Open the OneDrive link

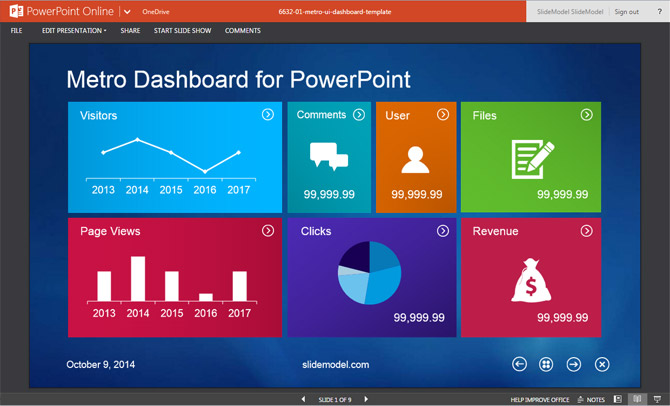click(x=156, y=12)
